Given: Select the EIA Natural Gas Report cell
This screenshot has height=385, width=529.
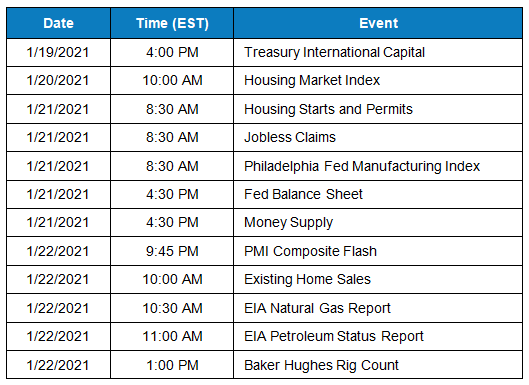Looking at the screenshot, I should pos(378,308).
